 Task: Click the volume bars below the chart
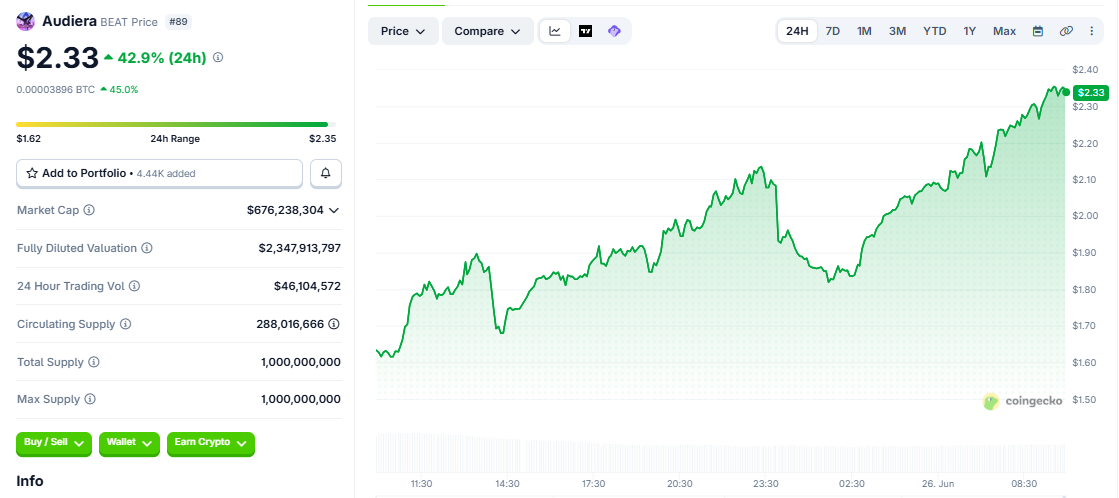[x=720, y=452]
